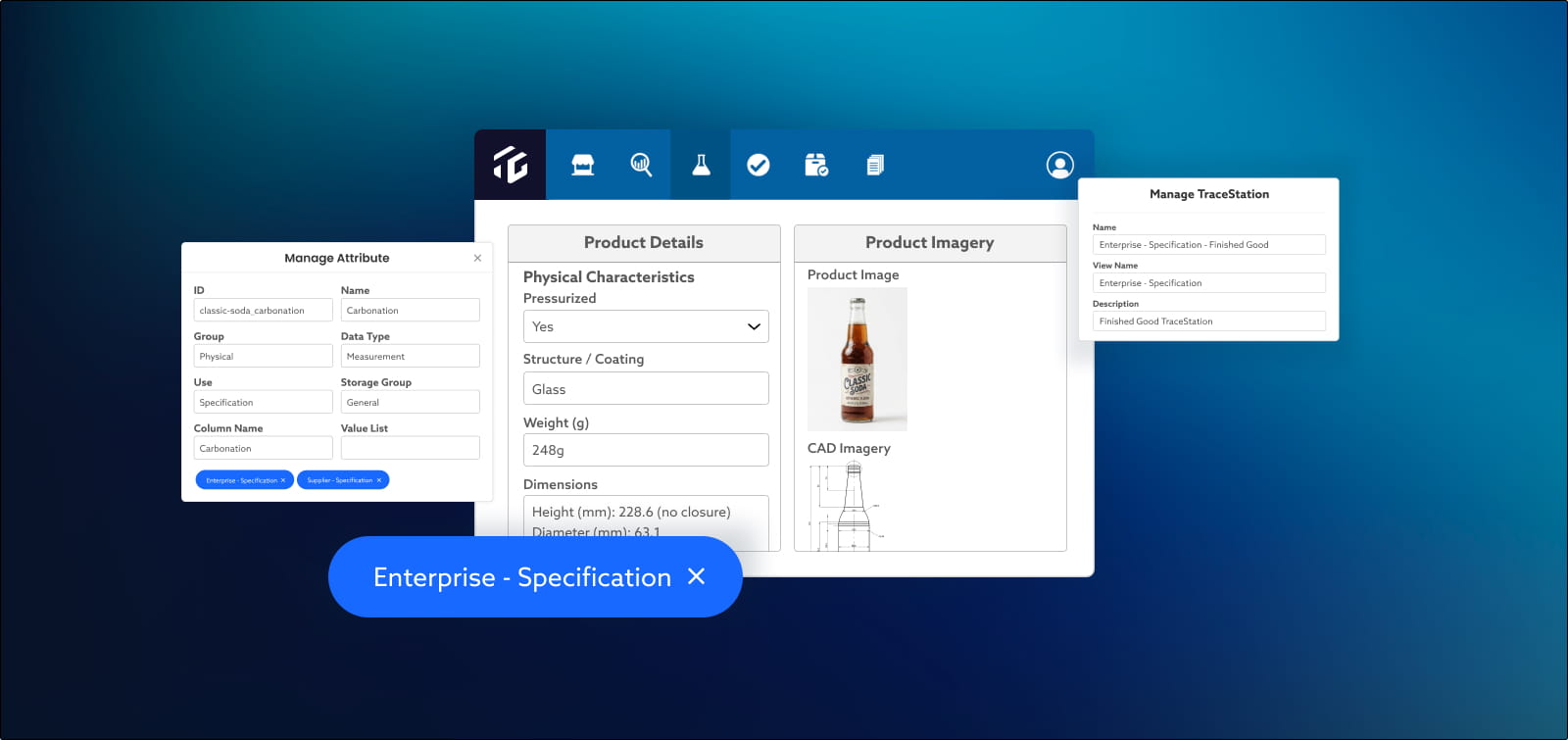Open the documents pages icon
This screenshot has width=1568, height=740.
tap(875, 165)
